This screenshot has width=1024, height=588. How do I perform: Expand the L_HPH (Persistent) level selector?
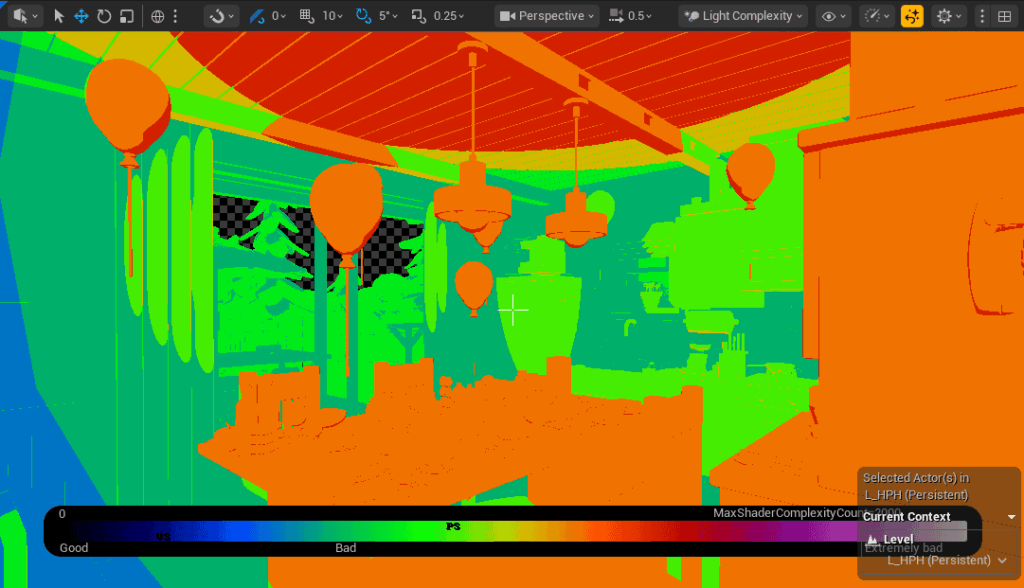[x=945, y=560]
